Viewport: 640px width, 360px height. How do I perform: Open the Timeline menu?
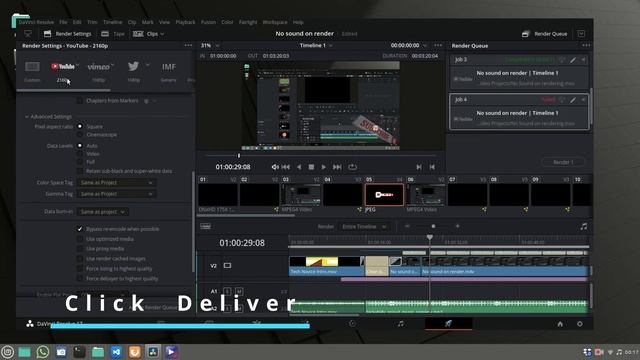112,22
